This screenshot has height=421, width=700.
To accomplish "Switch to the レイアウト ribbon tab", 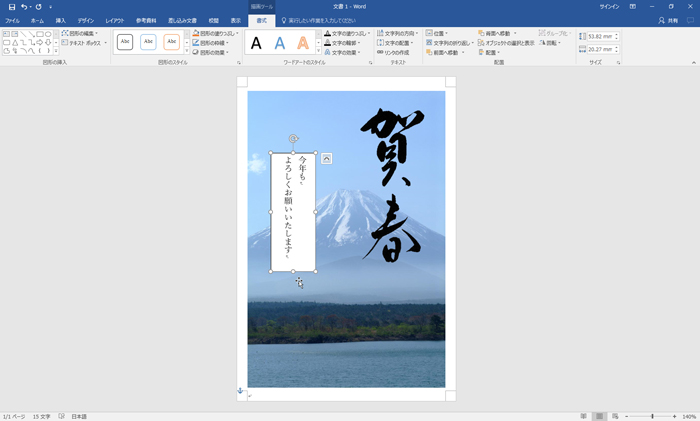I will pyautogui.click(x=115, y=20).
